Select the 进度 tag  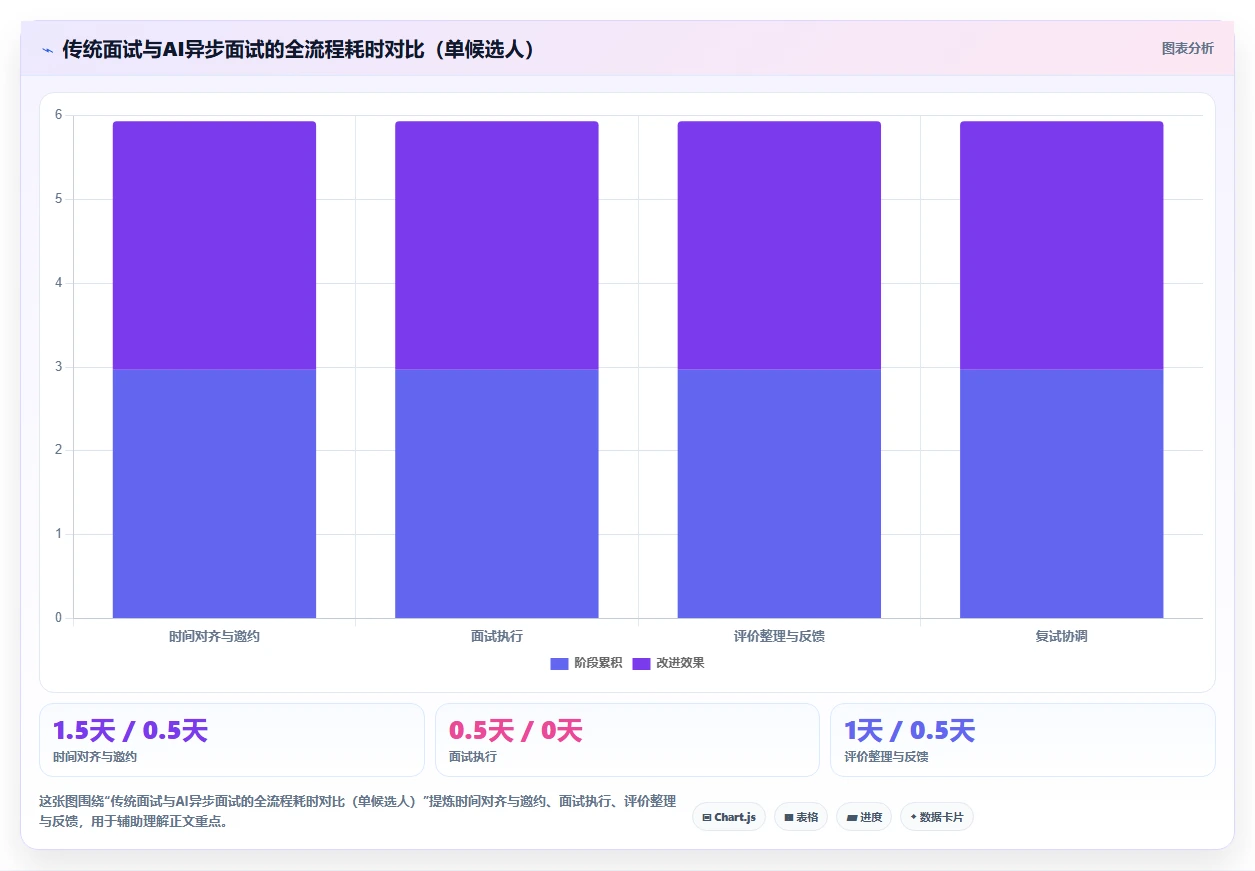point(864,817)
